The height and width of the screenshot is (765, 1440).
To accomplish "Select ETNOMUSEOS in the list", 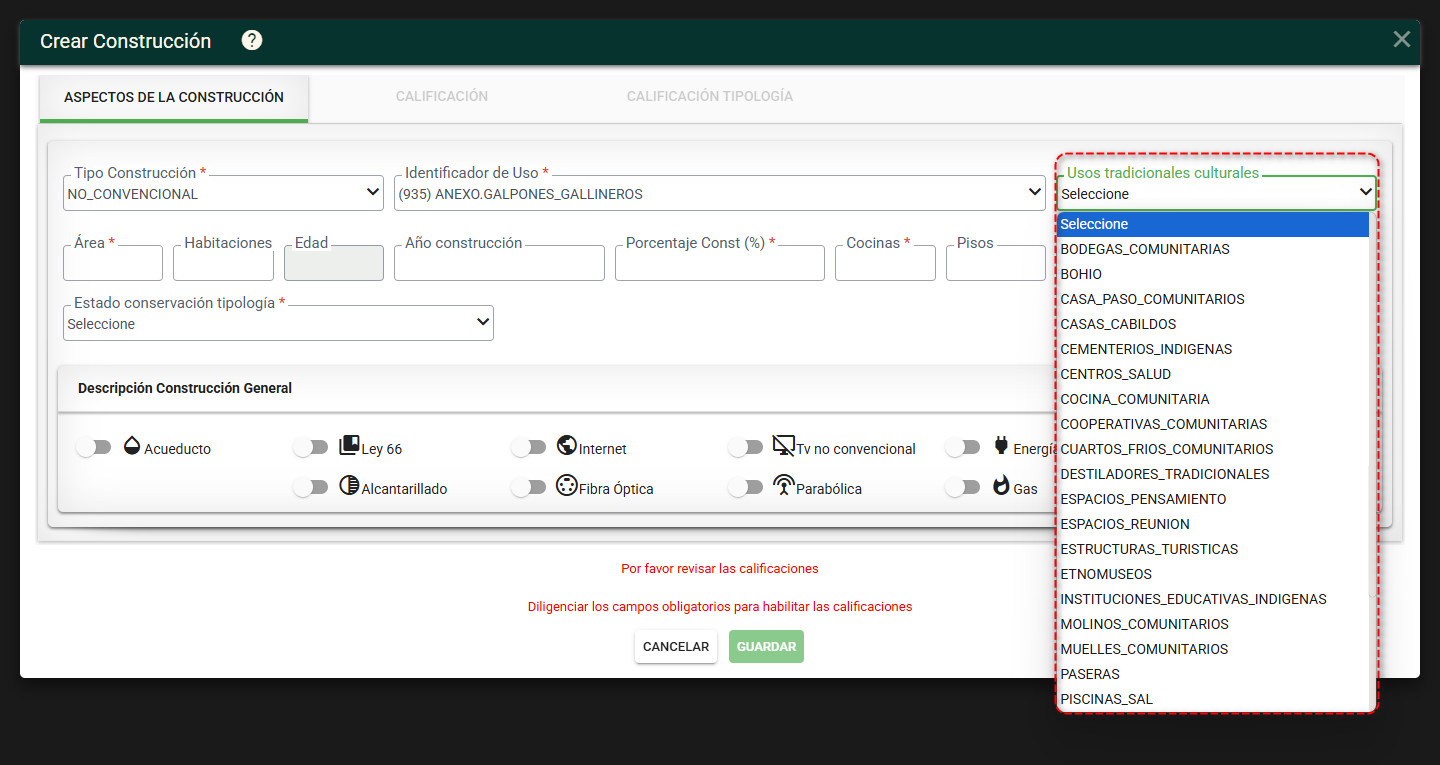I will pos(1212,574).
